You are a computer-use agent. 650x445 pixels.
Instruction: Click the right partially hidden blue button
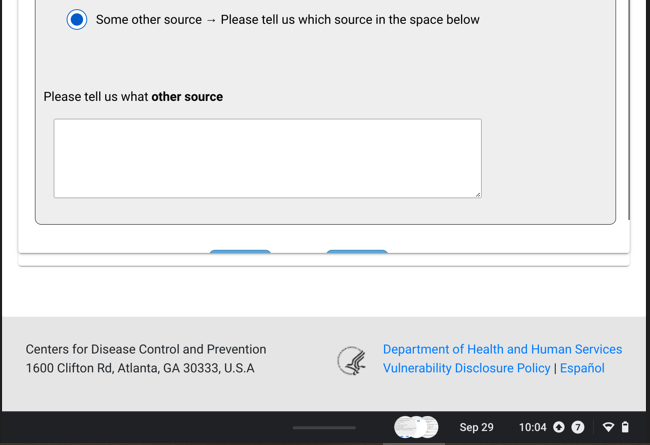[357, 253]
